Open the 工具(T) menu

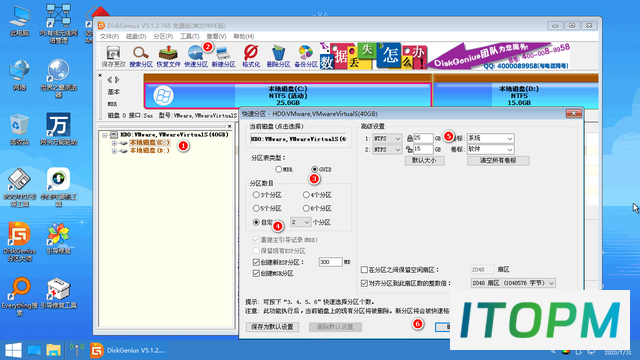click(189, 36)
